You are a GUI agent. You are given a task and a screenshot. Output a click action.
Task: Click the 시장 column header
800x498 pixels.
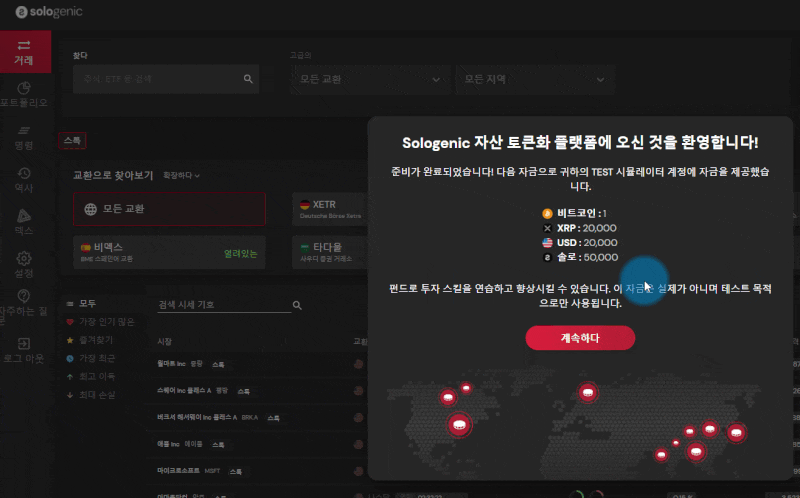[164, 341]
